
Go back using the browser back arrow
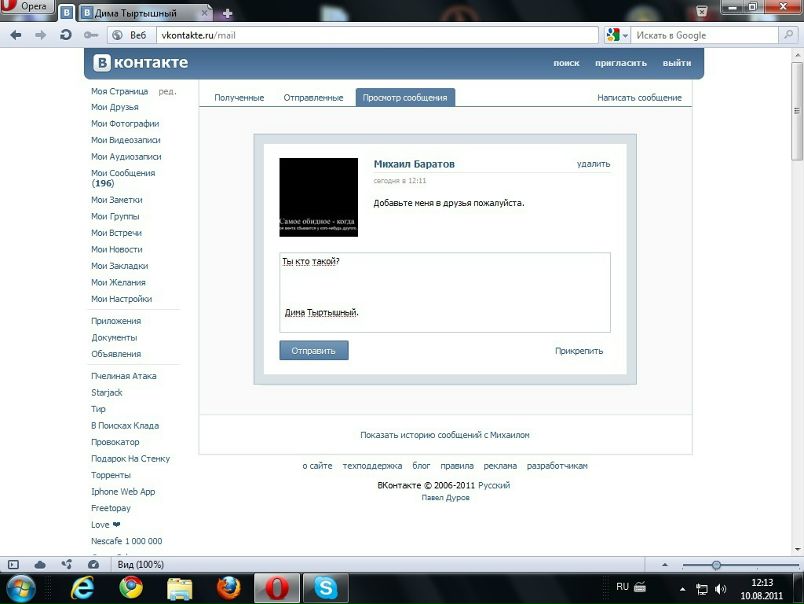pyautogui.click(x=16, y=35)
